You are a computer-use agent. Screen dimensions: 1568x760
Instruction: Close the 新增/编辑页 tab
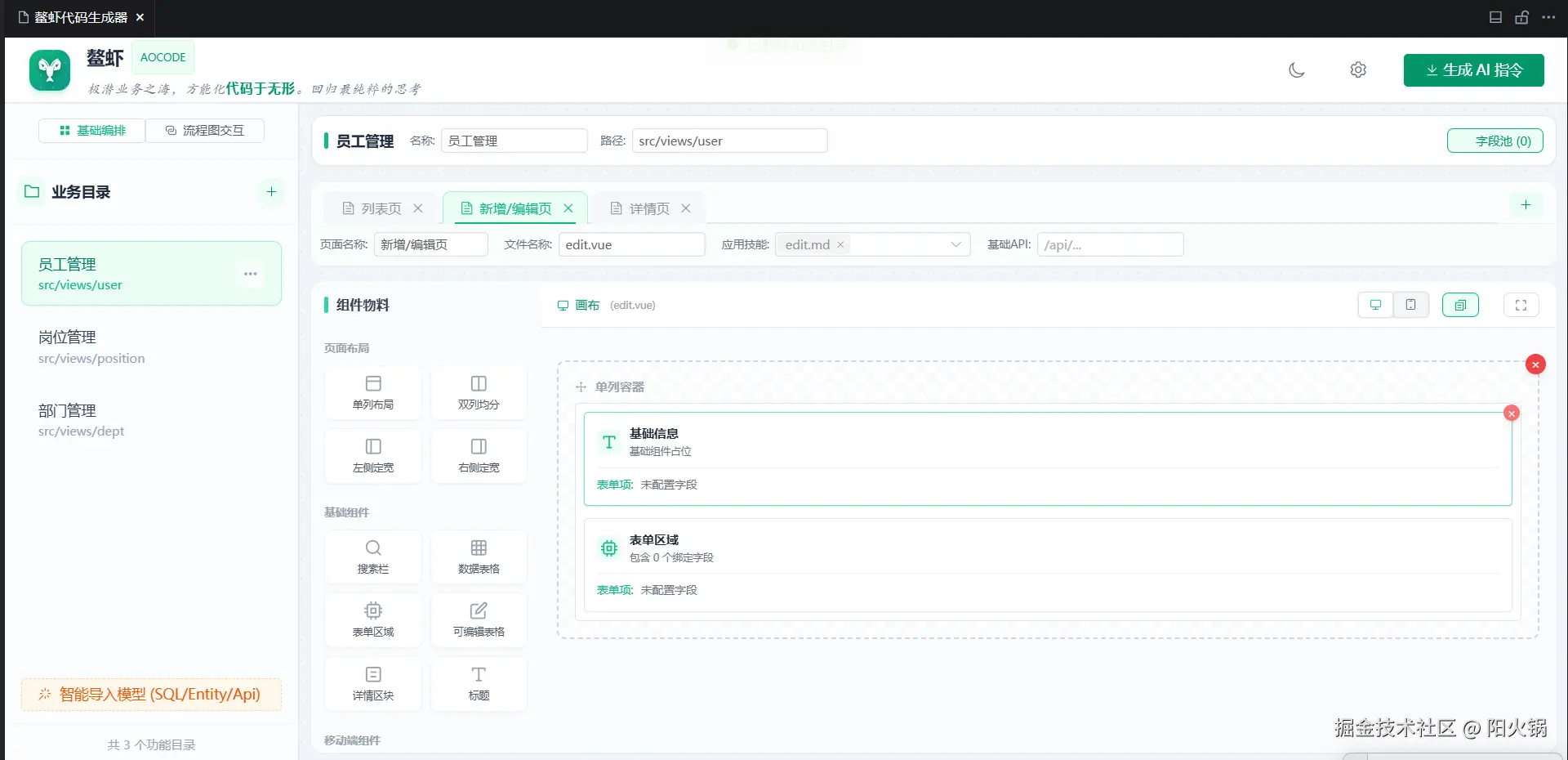pyautogui.click(x=568, y=208)
